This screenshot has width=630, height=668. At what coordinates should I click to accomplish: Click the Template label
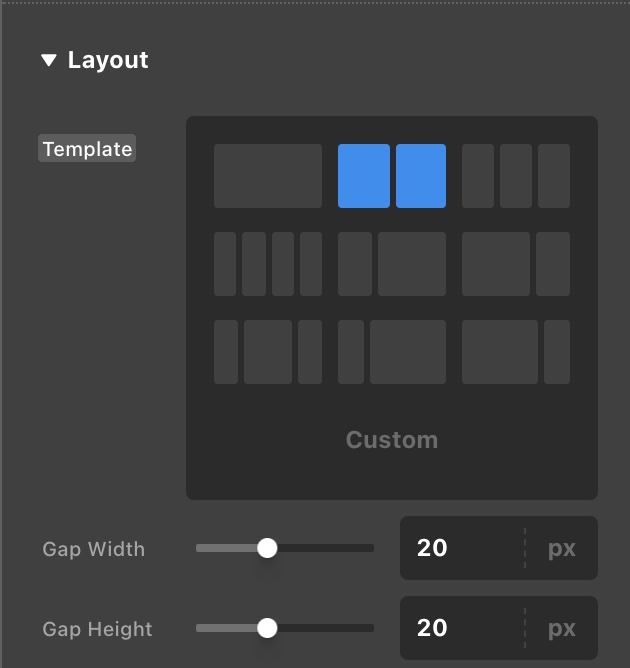click(x=87, y=149)
